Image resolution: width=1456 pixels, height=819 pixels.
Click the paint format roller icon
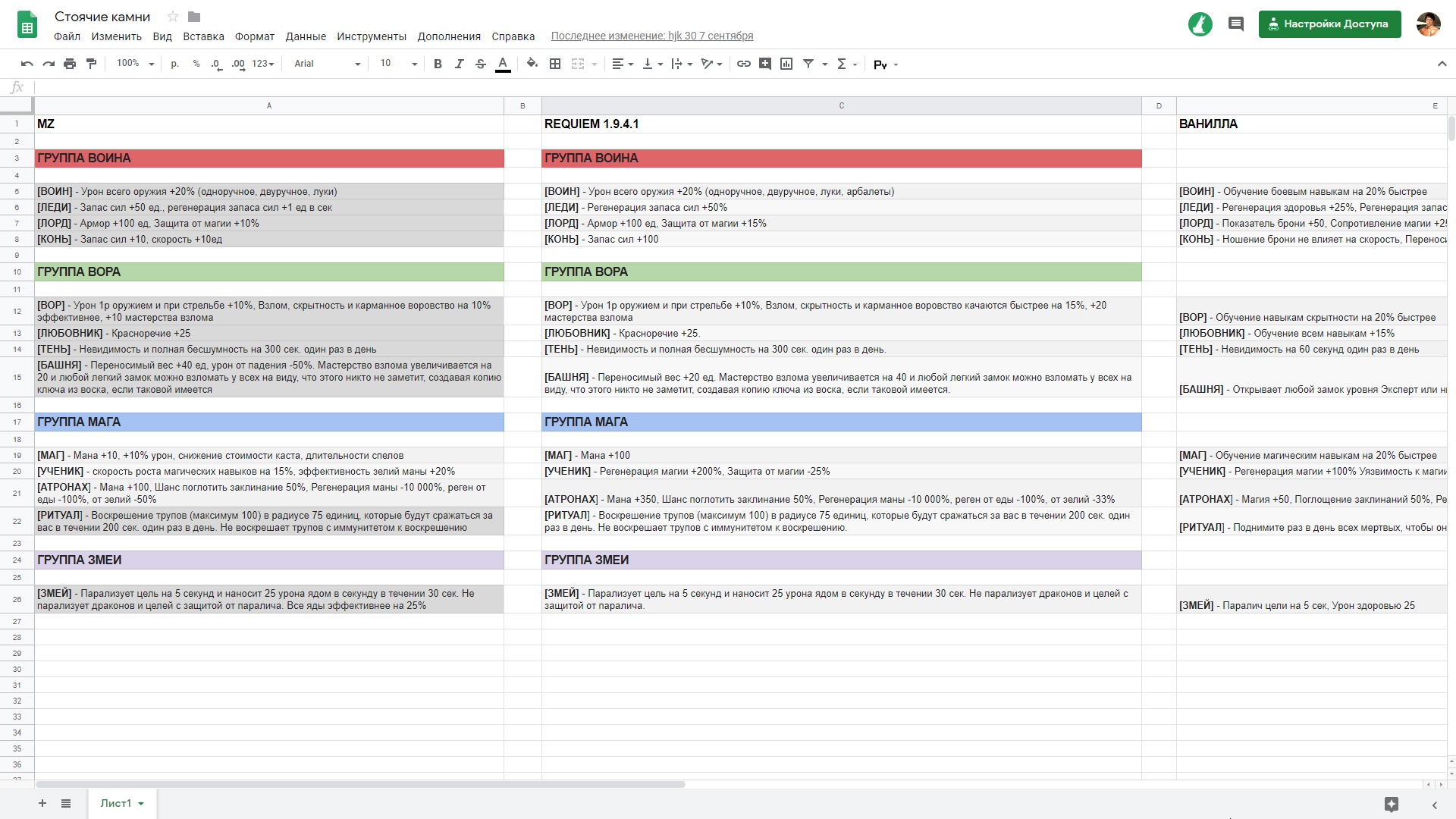click(x=92, y=64)
